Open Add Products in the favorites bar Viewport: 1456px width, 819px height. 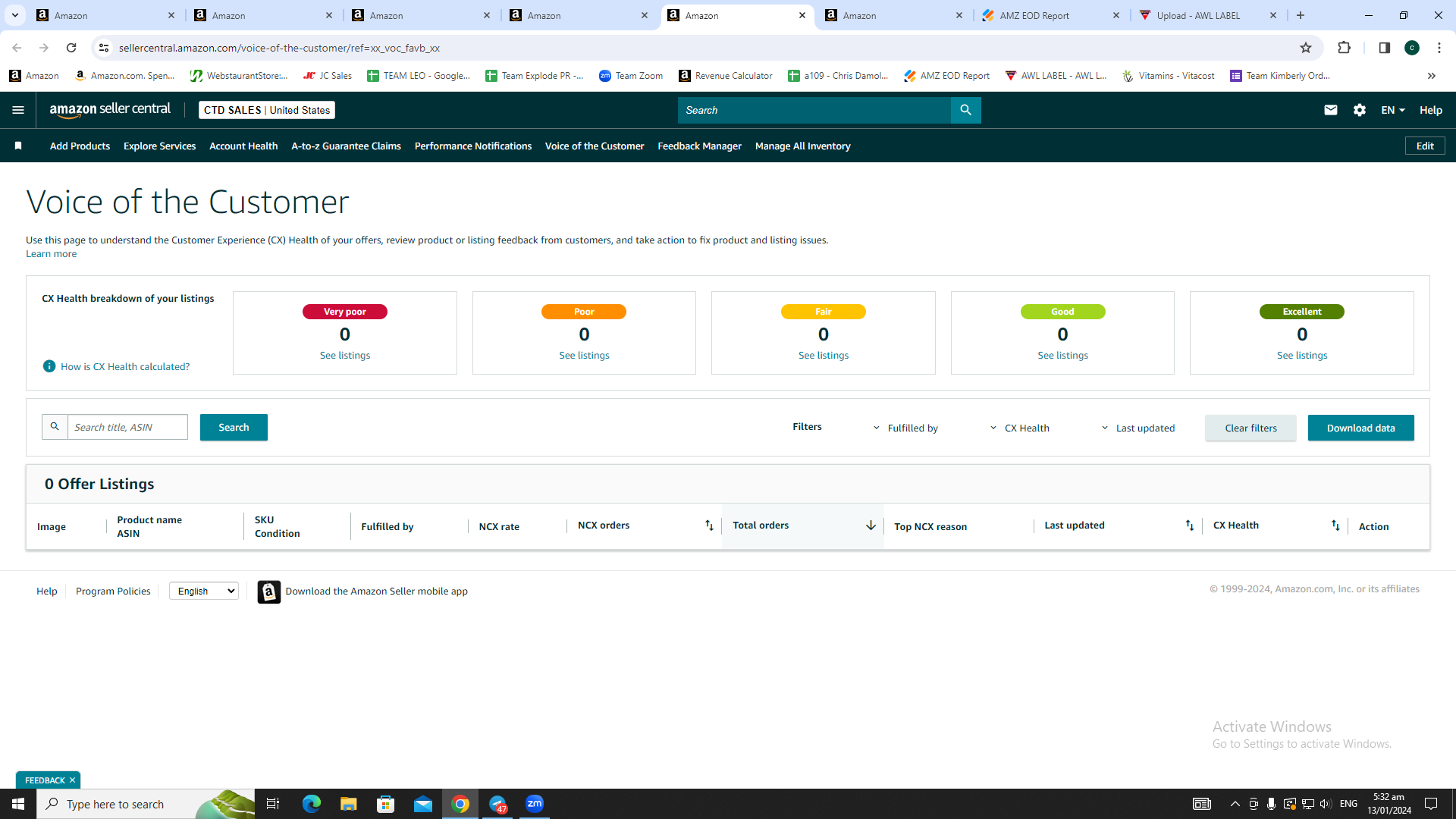click(x=80, y=146)
